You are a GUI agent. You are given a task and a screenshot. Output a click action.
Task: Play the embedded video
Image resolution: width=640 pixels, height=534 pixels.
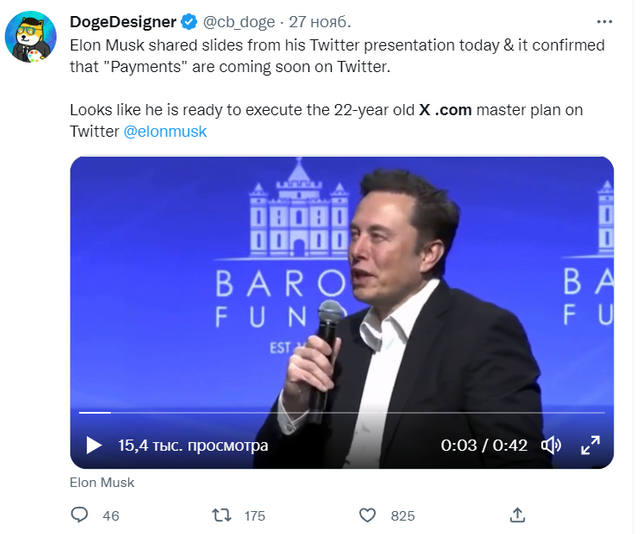(x=93, y=445)
